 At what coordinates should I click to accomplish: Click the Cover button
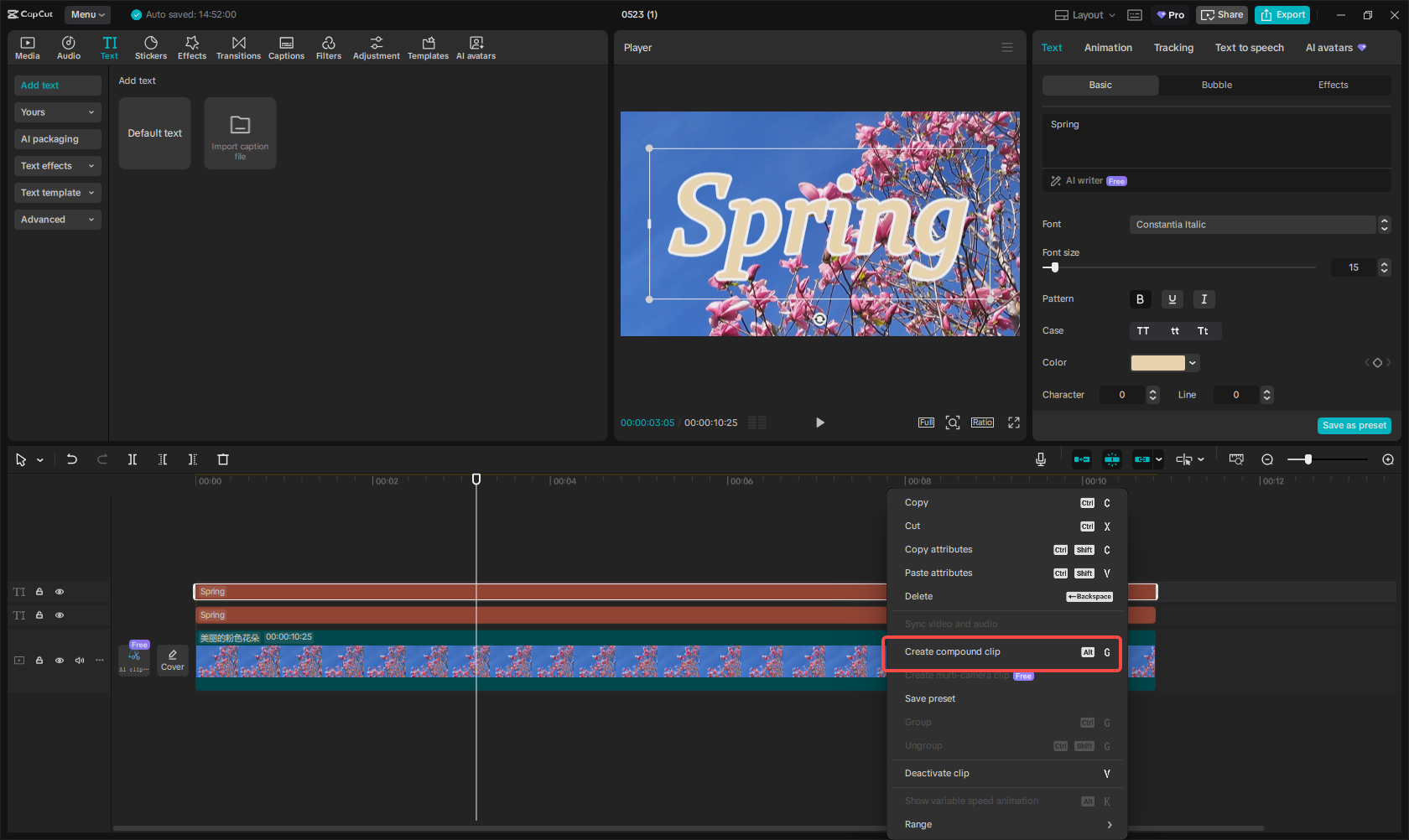coord(173,661)
